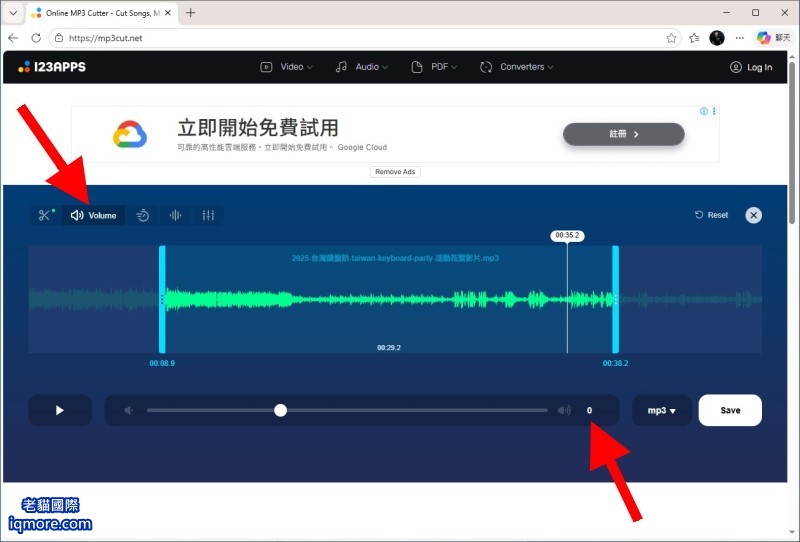Open the mp3 format dropdown
The image size is (800, 542).
click(662, 410)
